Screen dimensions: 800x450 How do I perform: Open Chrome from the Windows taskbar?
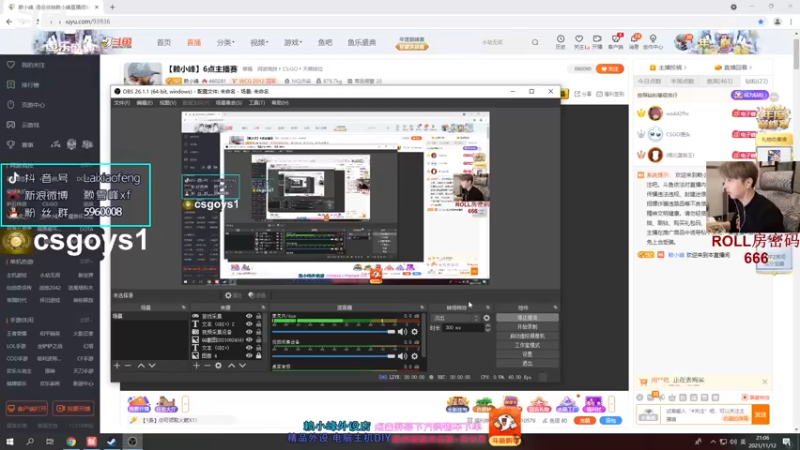pyautogui.click(x=71, y=441)
